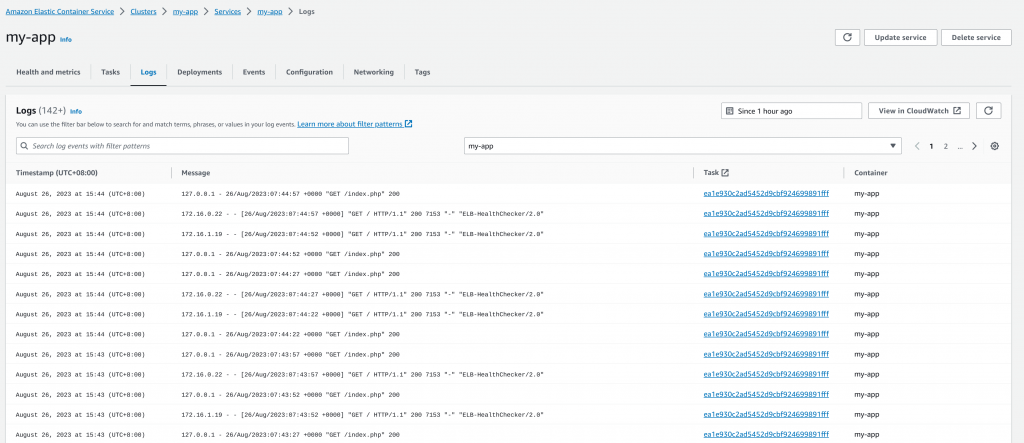Open the Since 1 hour ago time selector
1024x443 pixels.
pos(792,111)
